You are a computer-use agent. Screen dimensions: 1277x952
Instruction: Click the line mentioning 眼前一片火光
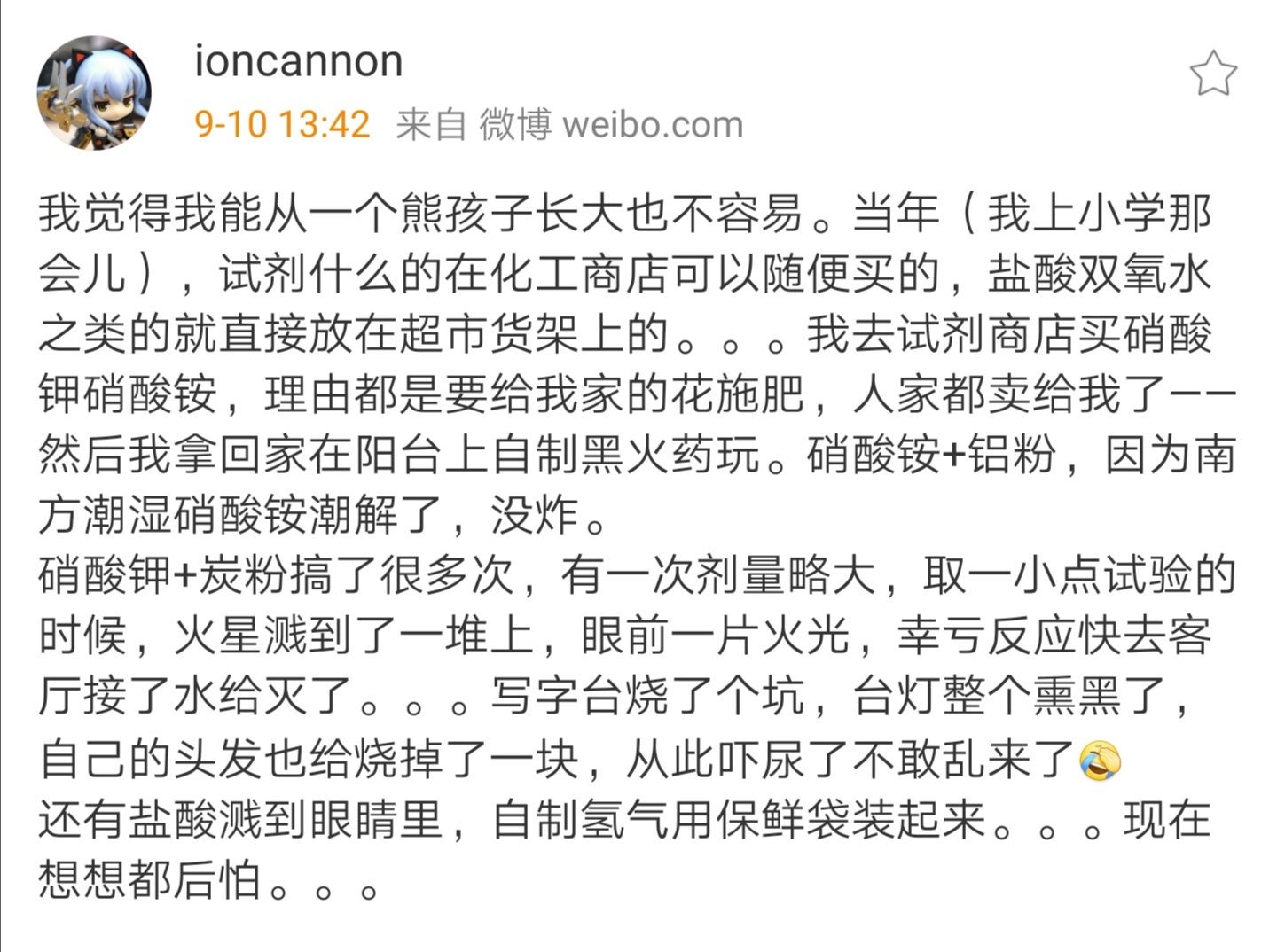click(625, 636)
